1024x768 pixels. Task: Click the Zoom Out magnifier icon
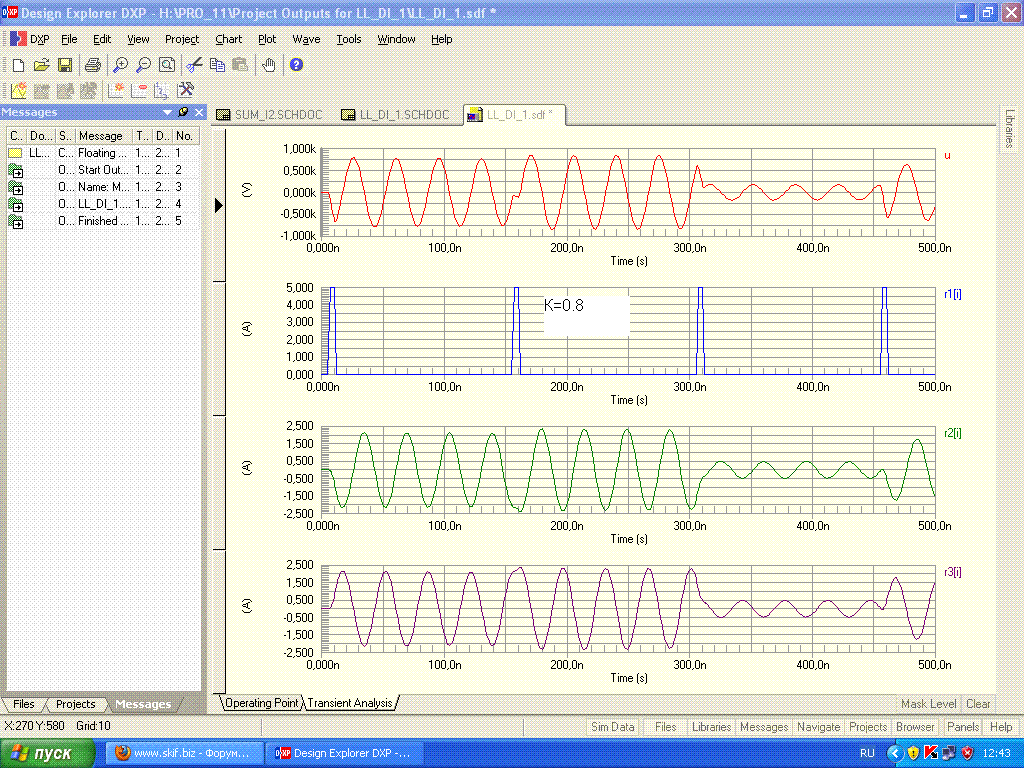tap(143, 65)
